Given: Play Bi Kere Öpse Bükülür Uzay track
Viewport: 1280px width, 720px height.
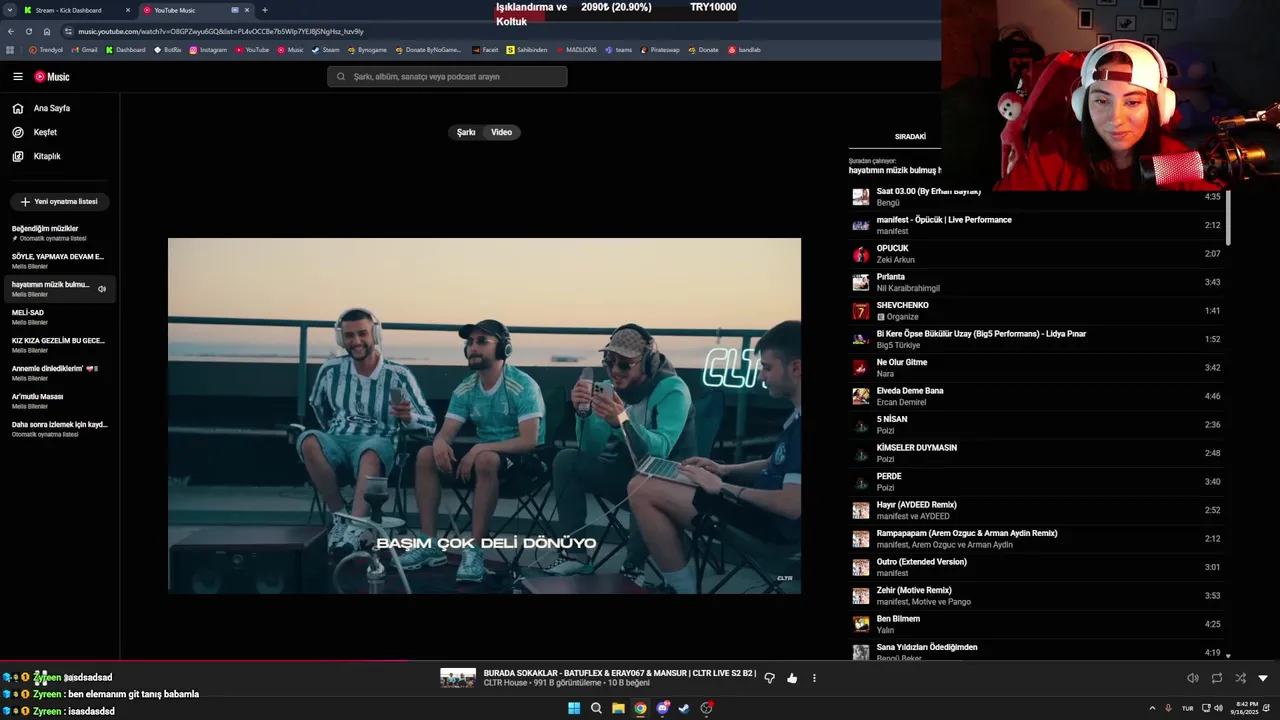Looking at the screenshot, I should [1036, 339].
